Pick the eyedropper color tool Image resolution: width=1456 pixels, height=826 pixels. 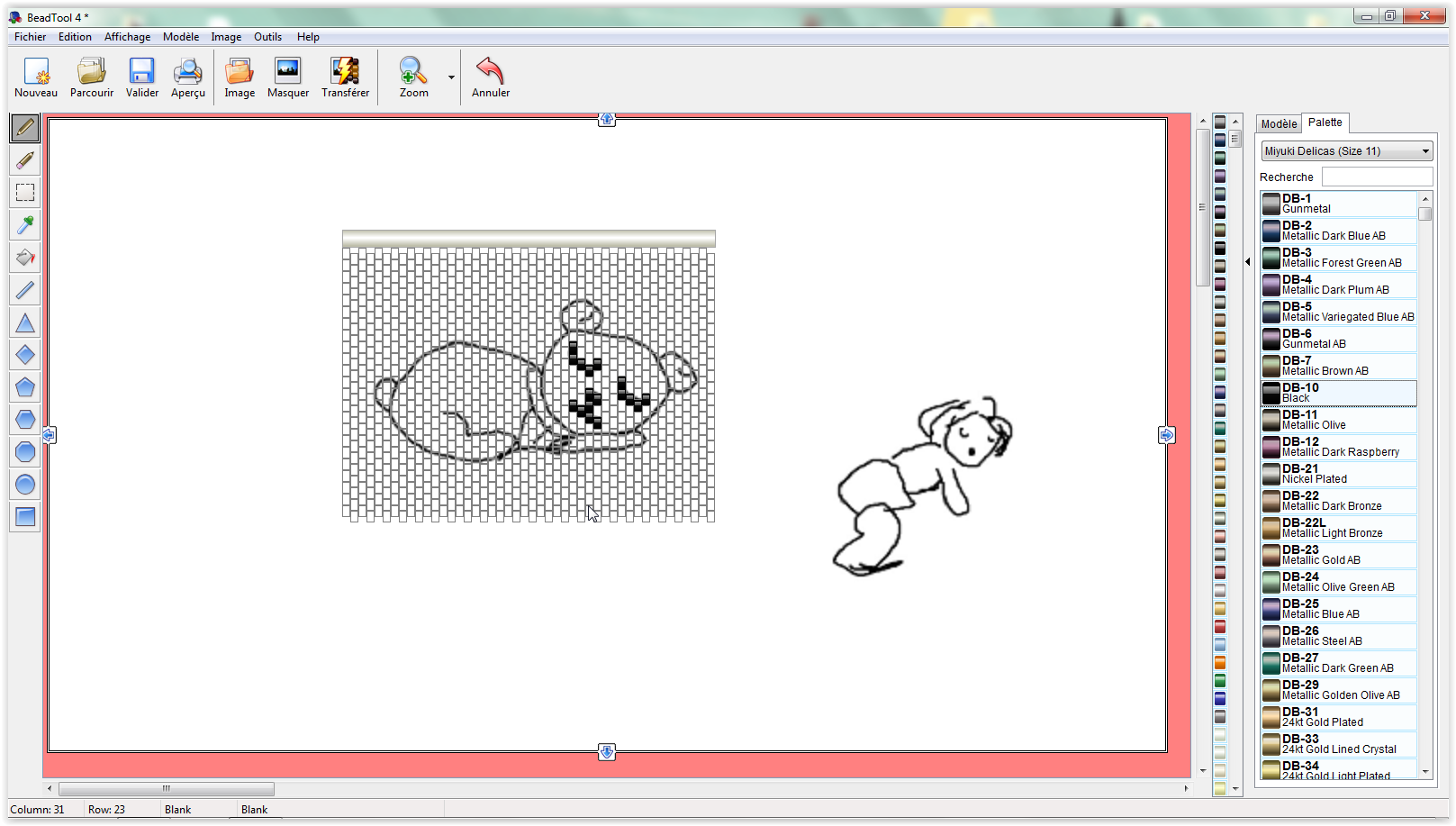[25, 225]
